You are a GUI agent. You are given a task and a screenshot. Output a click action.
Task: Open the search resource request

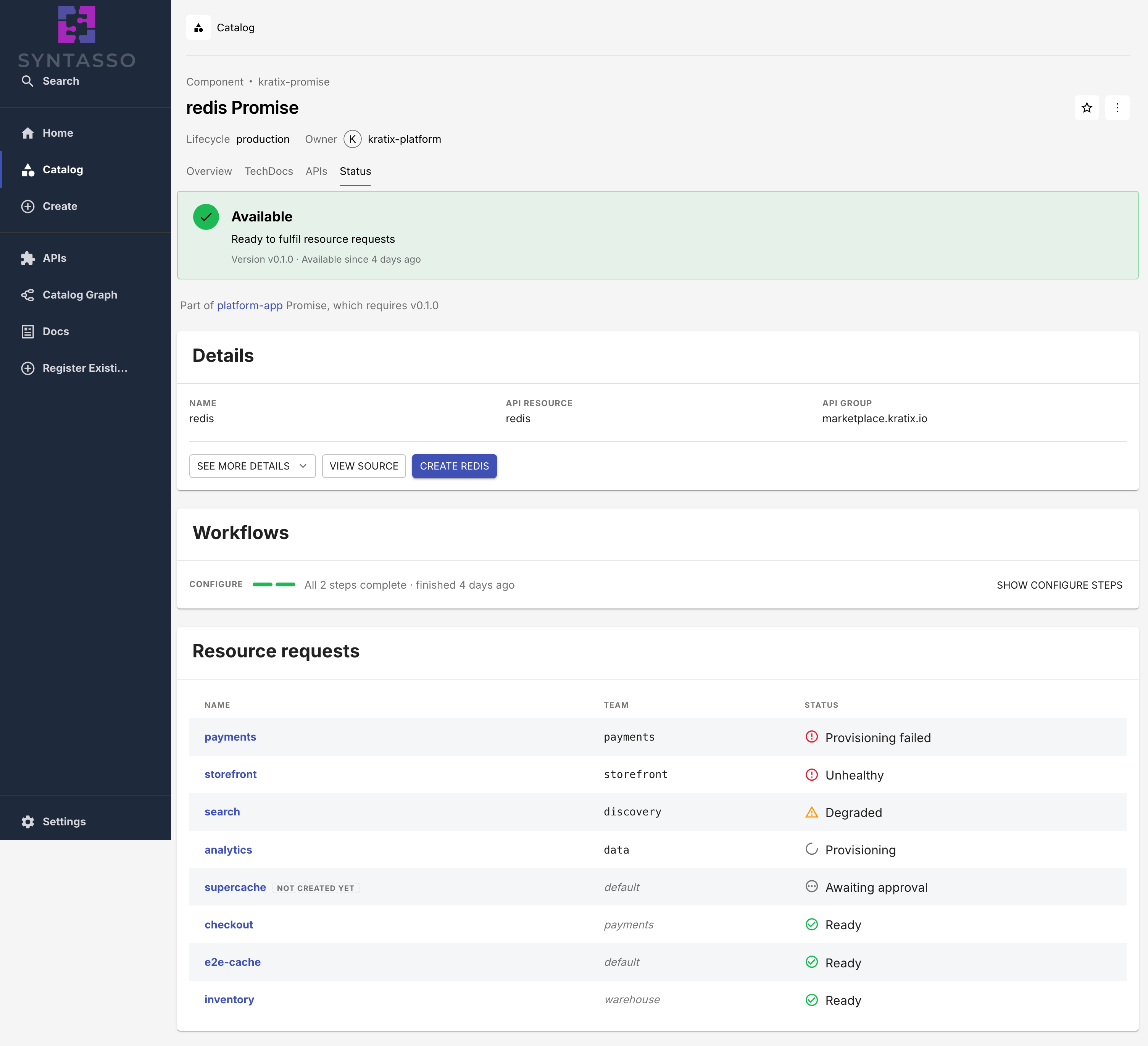[222, 812]
